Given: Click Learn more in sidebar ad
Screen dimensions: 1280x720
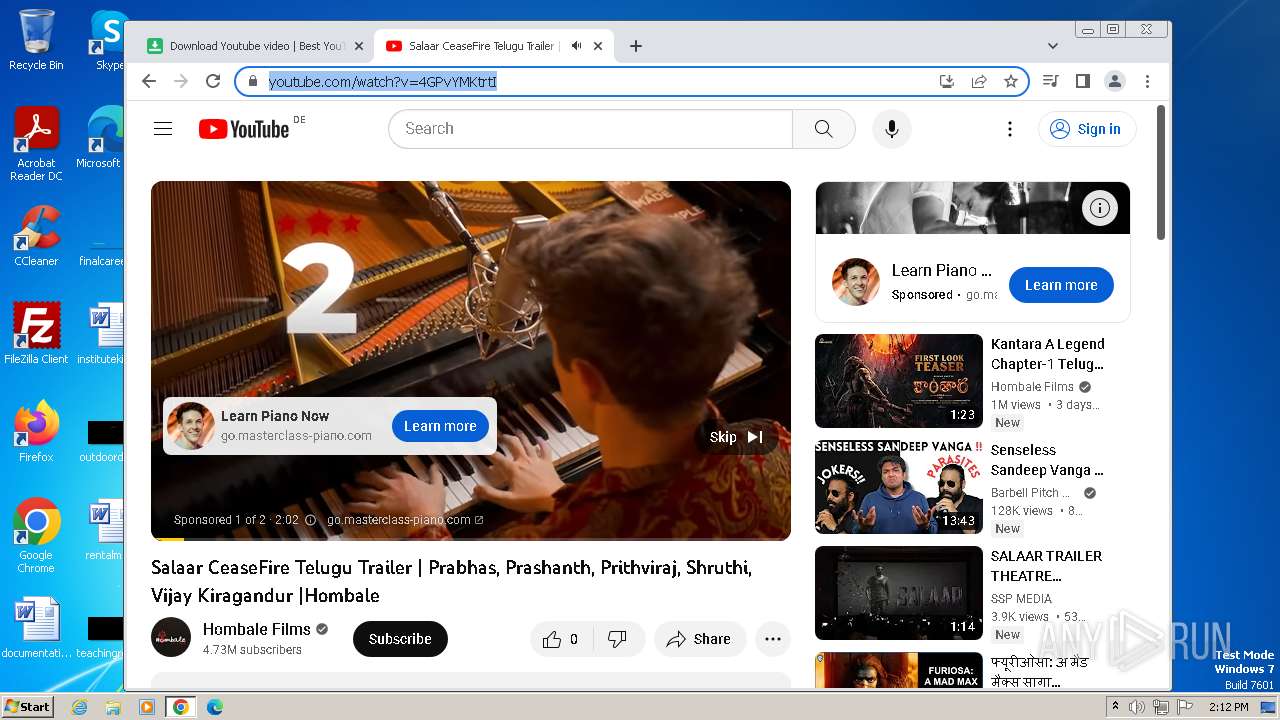Looking at the screenshot, I should tap(1061, 285).
